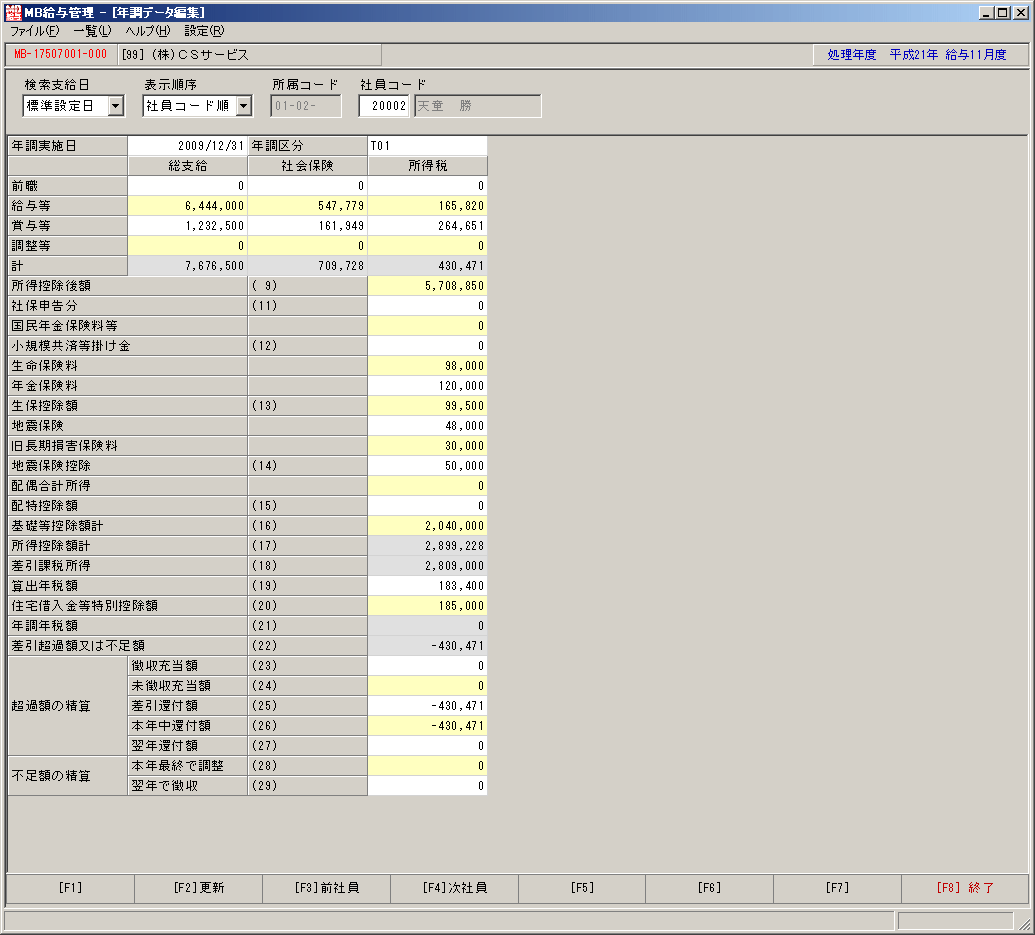
Task: Open the 設定(R) menu
Action: (x=205, y=31)
